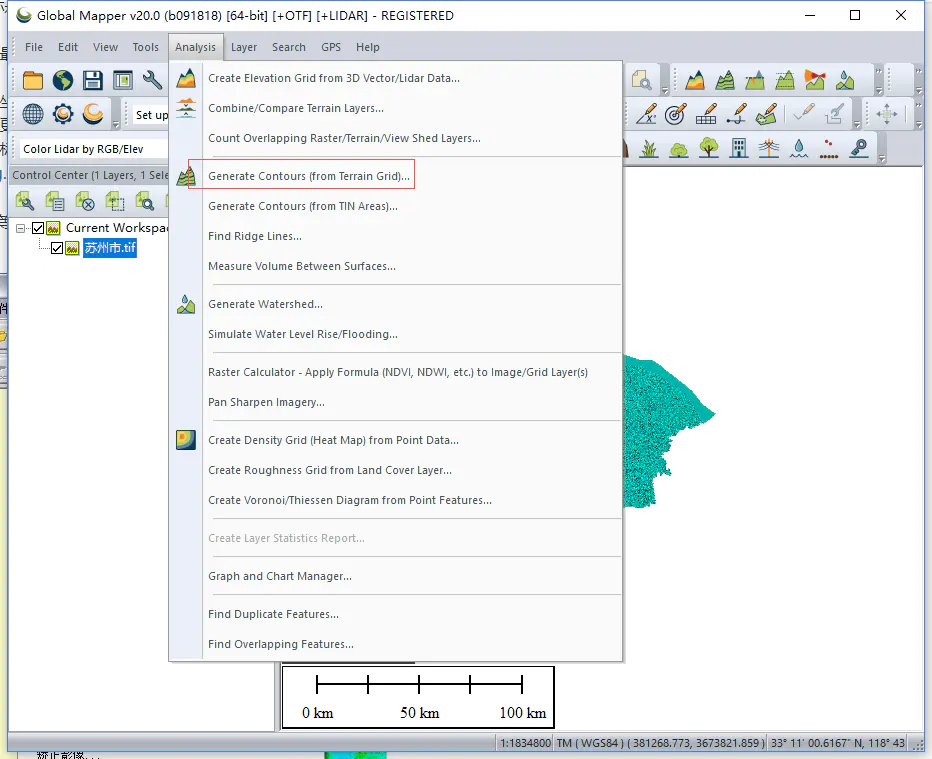Click the terrain cut mountain toolbar icon
Image resolution: width=932 pixels, height=759 pixels.
tap(755, 80)
